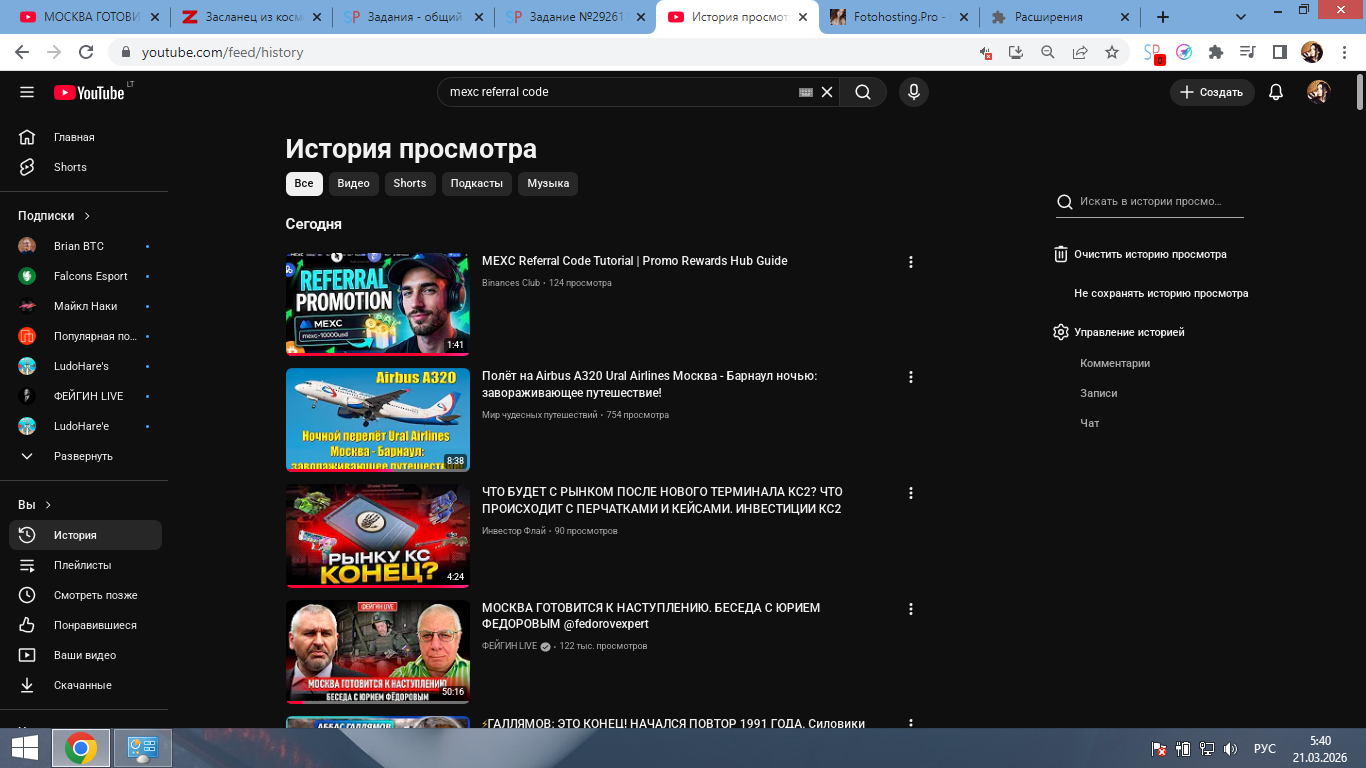Screen dimensions: 1366x768
Task: Expand the Вы section header
Action: [x=34, y=505]
